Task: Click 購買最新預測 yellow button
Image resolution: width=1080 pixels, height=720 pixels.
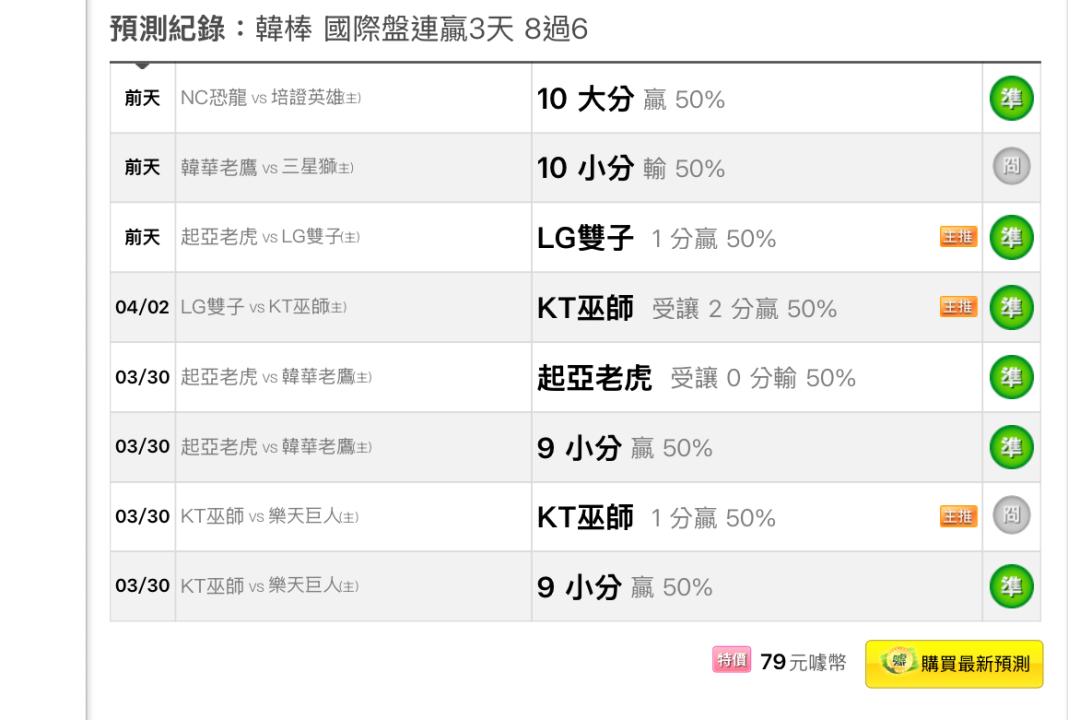Action: click(954, 664)
